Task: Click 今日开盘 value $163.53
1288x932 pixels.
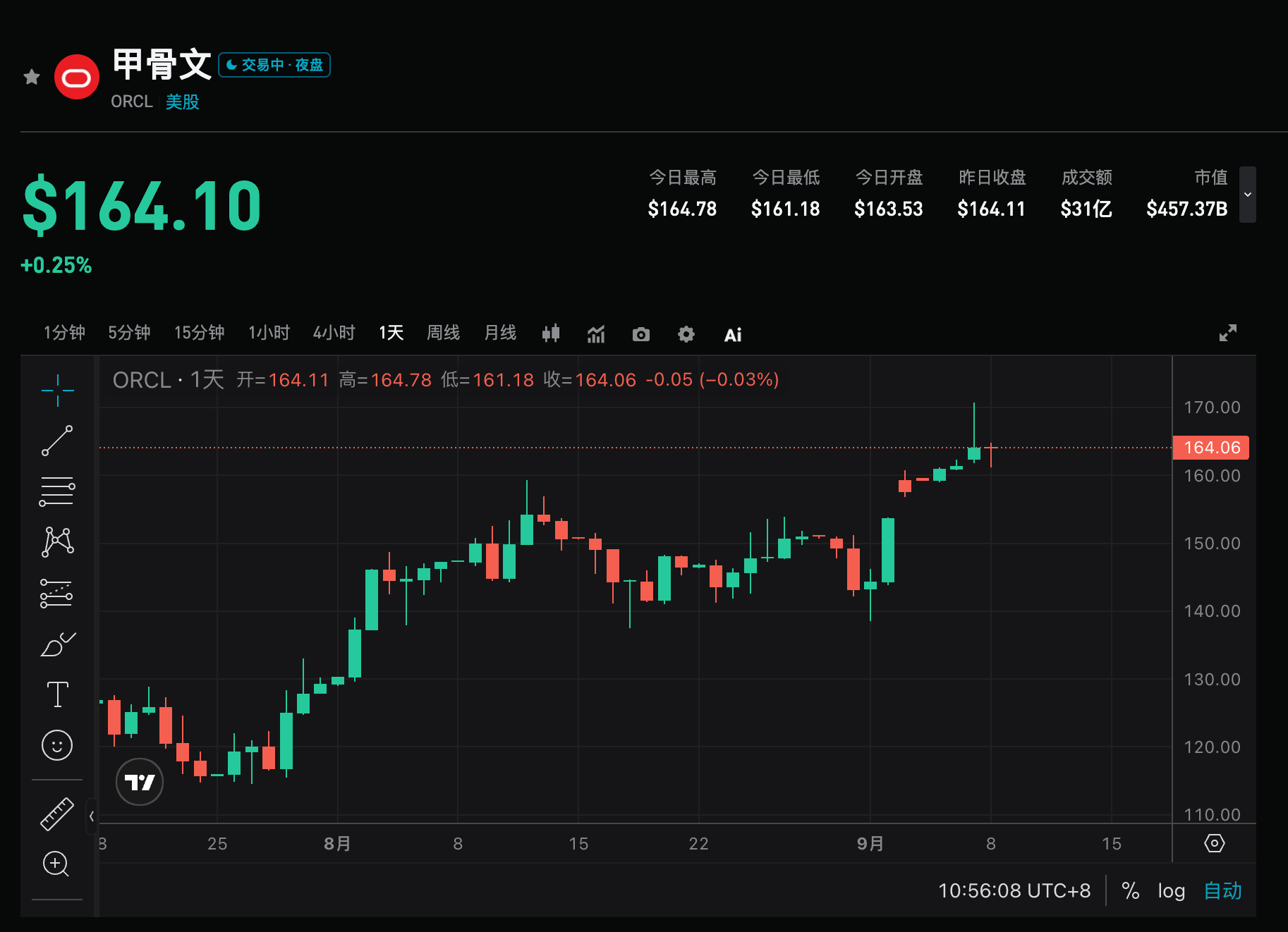Action: click(888, 209)
